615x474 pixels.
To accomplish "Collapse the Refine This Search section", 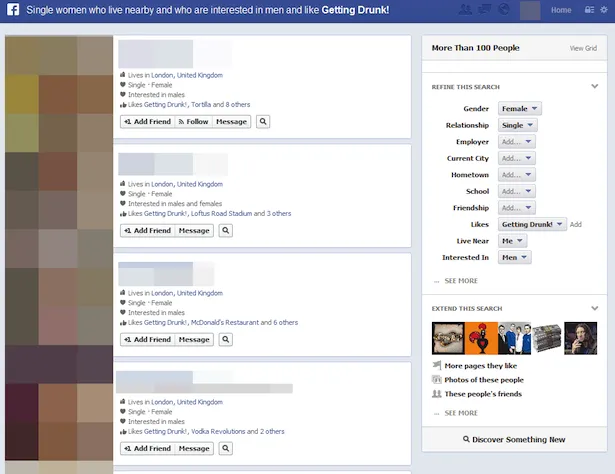I will coord(595,86).
